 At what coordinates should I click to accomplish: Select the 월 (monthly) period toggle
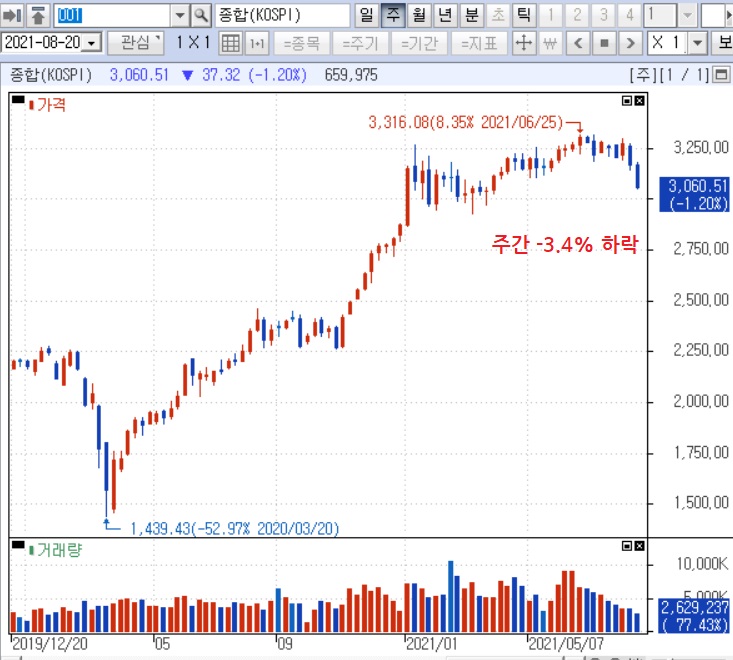[419, 15]
